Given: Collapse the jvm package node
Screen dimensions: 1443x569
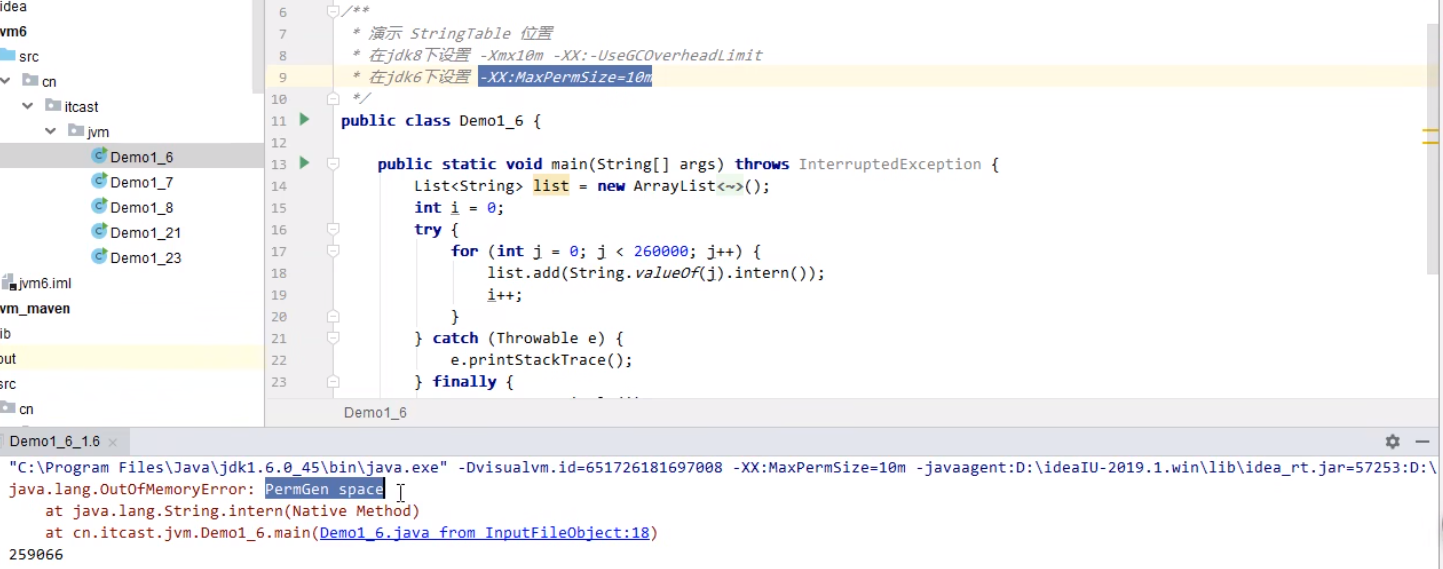Looking at the screenshot, I should (51, 131).
